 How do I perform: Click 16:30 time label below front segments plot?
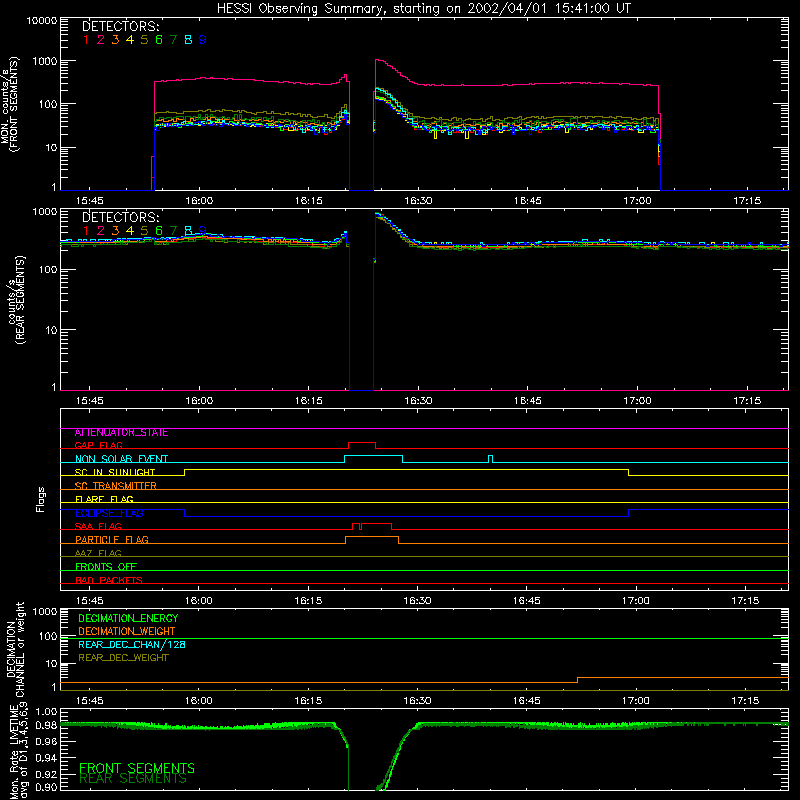tap(418, 201)
